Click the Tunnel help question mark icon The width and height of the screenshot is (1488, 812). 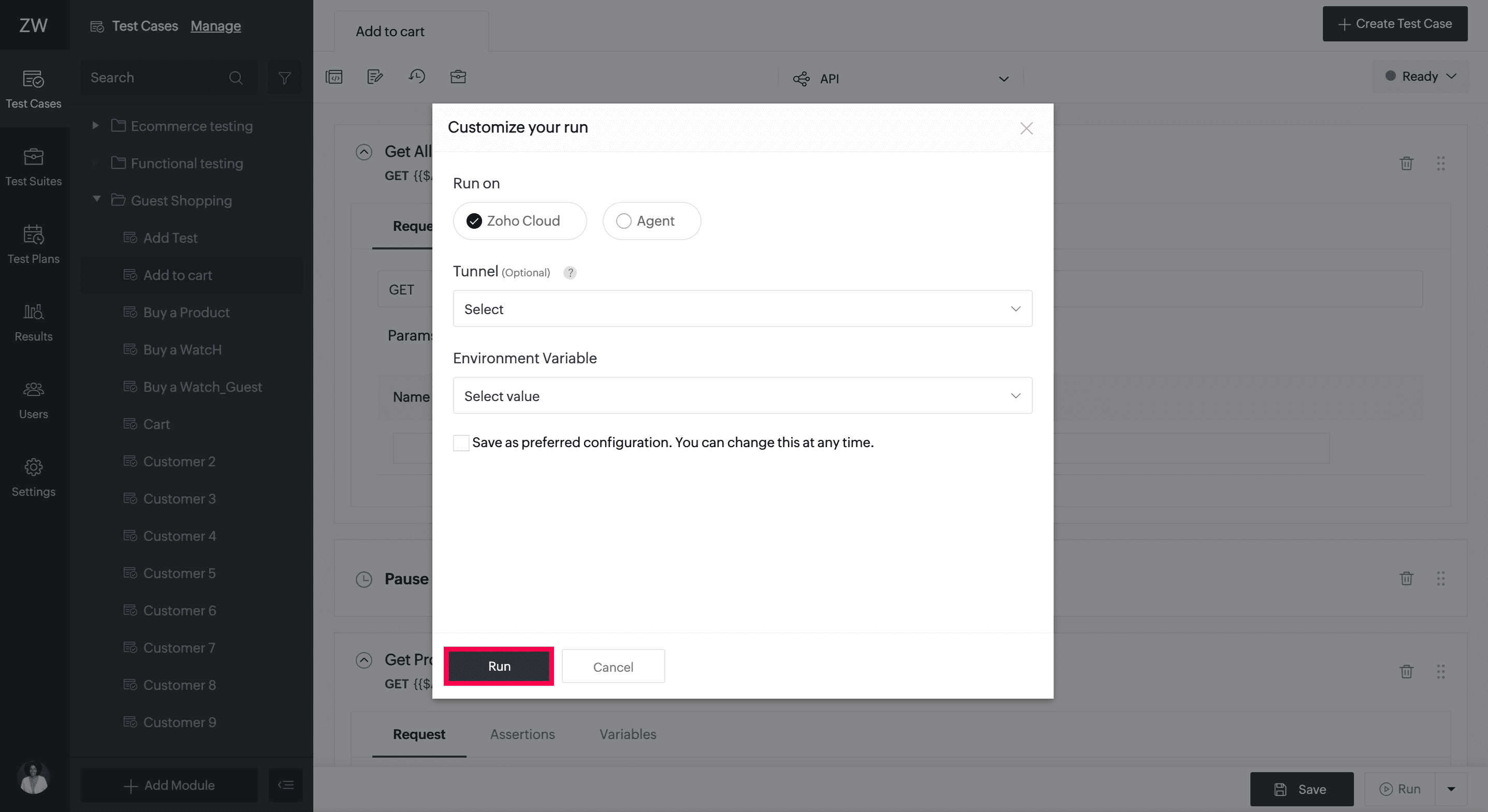tap(570, 273)
